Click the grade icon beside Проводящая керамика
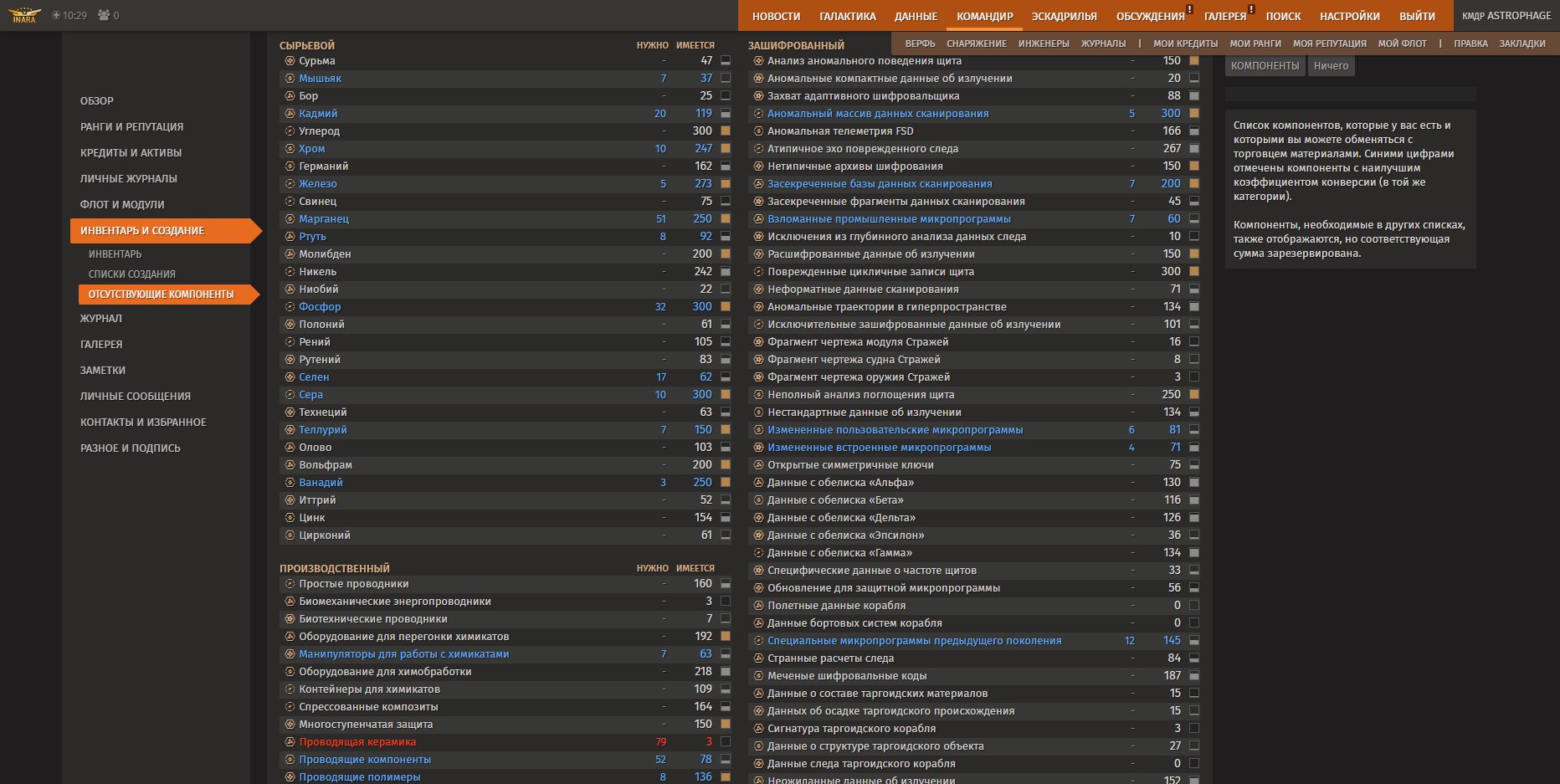The image size is (1560, 784). 290,742
